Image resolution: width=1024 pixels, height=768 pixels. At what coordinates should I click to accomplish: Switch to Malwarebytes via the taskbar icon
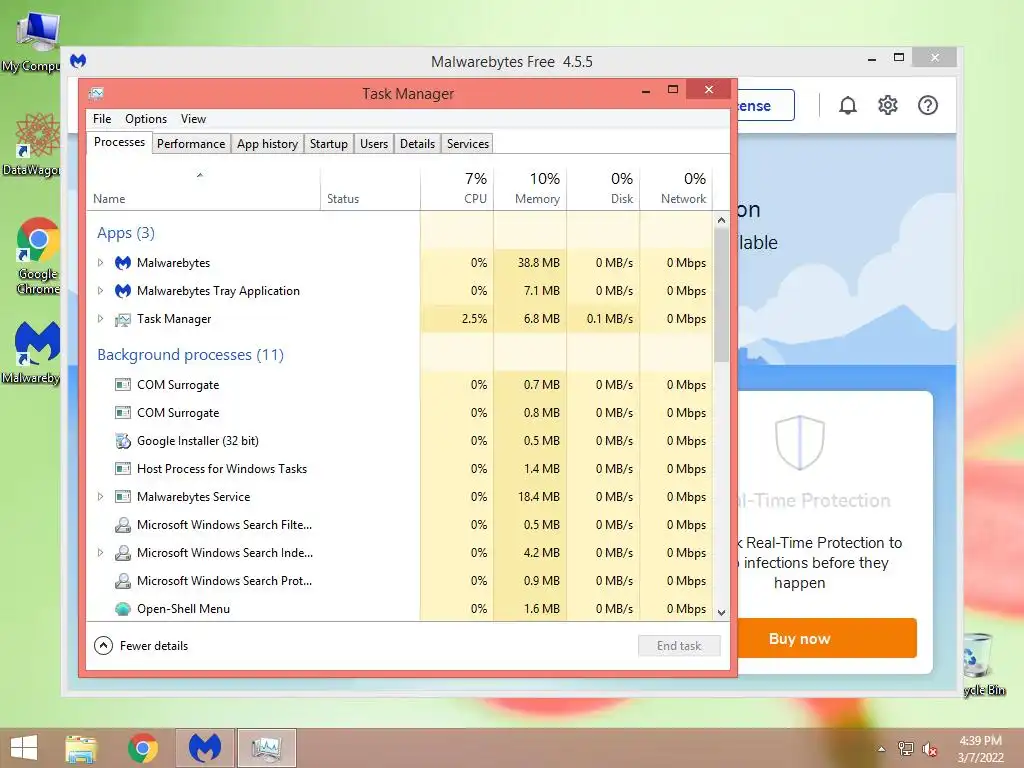tap(204, 748)
